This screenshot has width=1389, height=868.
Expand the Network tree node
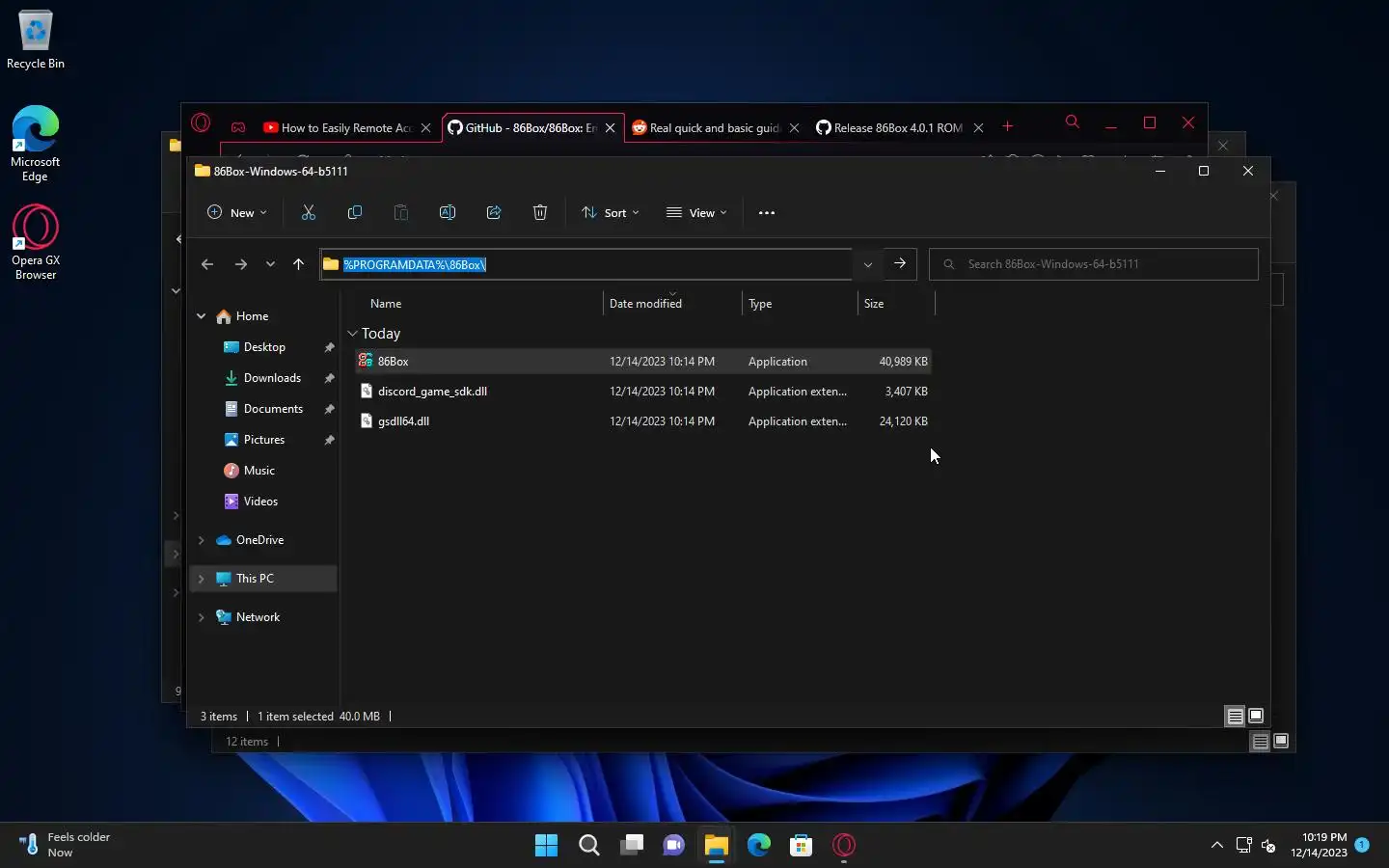(x=202, y=617)
